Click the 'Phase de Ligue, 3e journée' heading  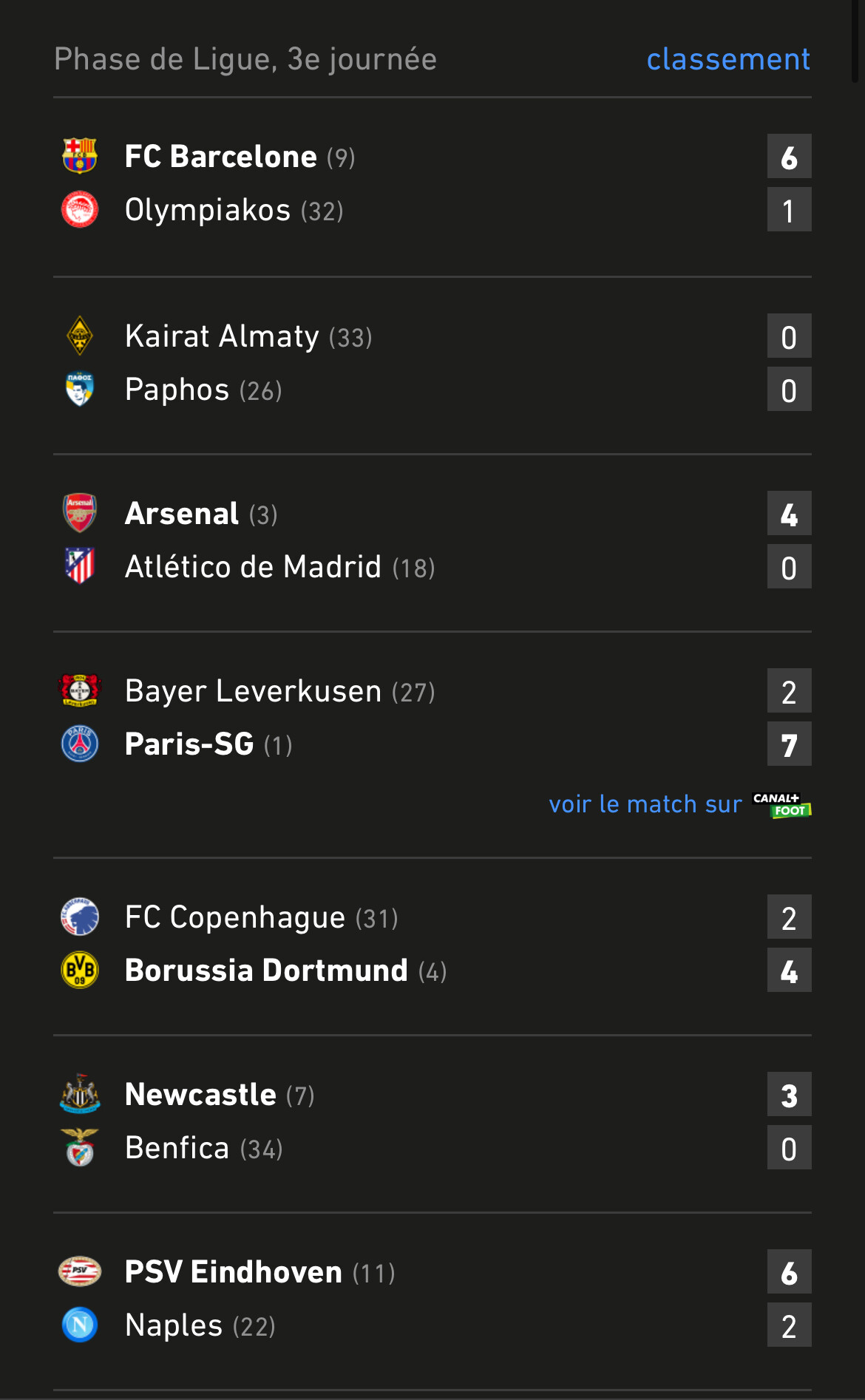(245, 59)
